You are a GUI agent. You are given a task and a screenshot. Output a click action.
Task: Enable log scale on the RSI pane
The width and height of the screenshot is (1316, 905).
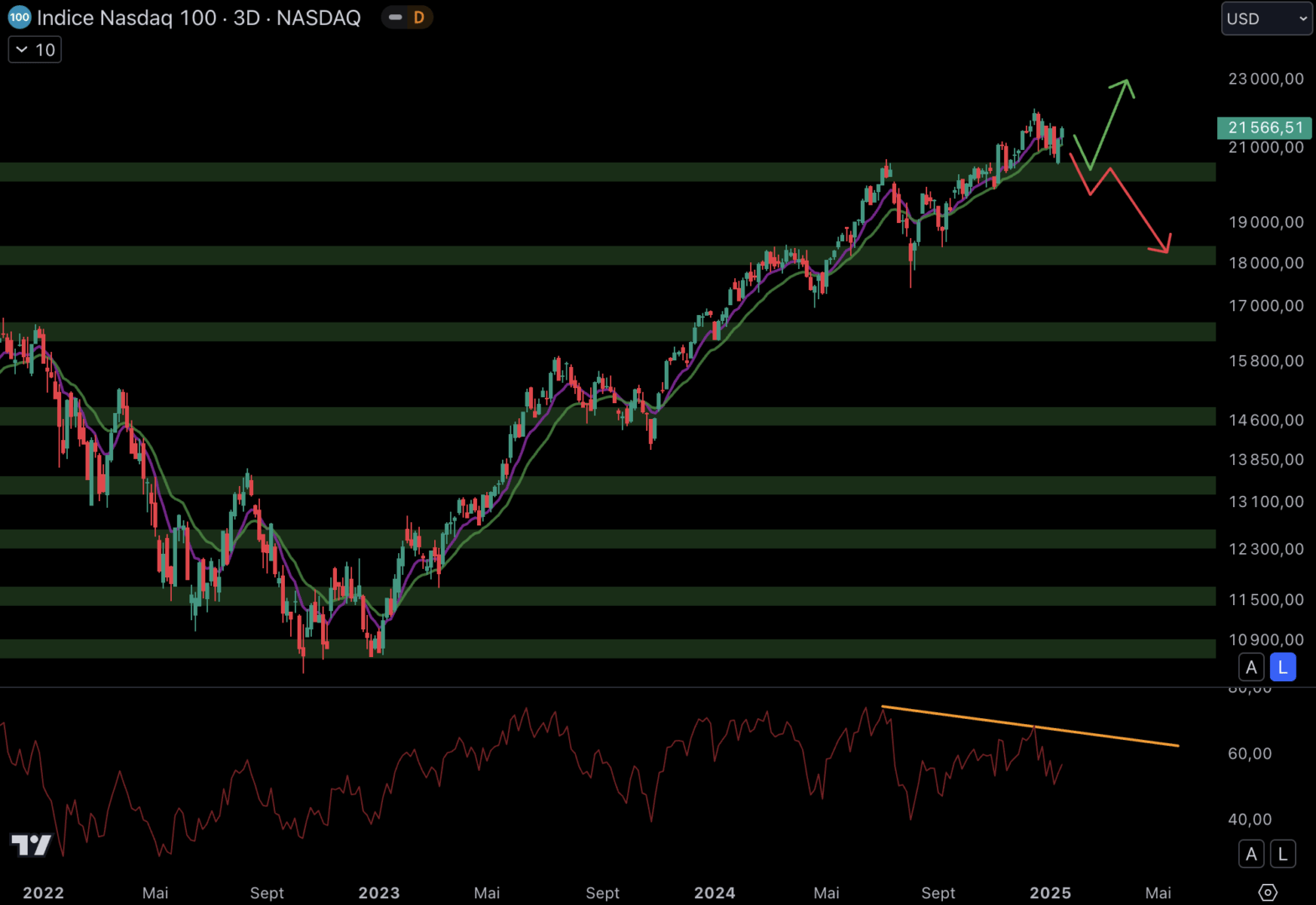point(1282,854)
